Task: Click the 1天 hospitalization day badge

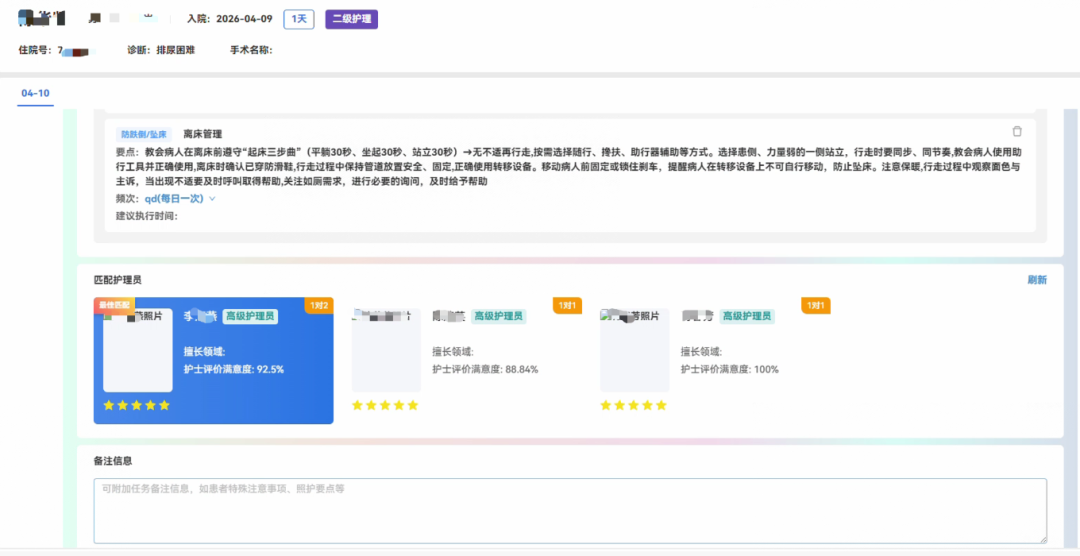Action: [298, 19]
